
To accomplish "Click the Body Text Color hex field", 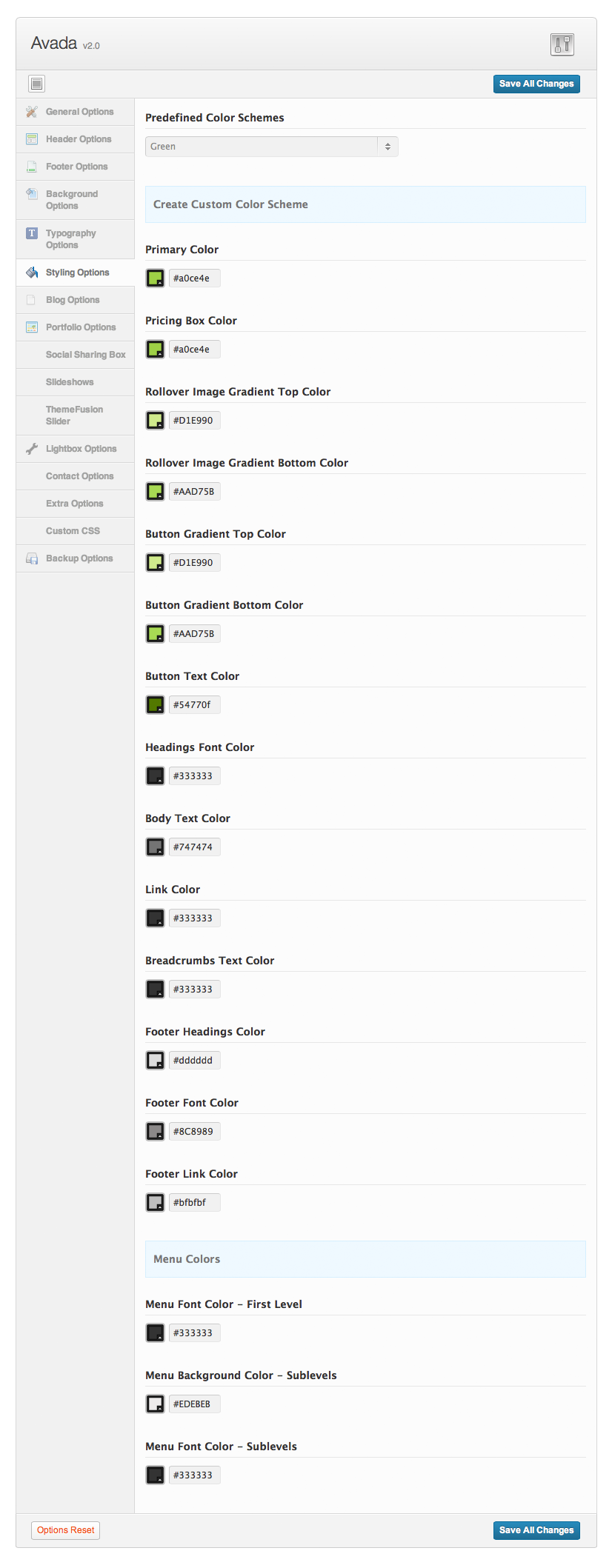I will (x=194, y=847).
